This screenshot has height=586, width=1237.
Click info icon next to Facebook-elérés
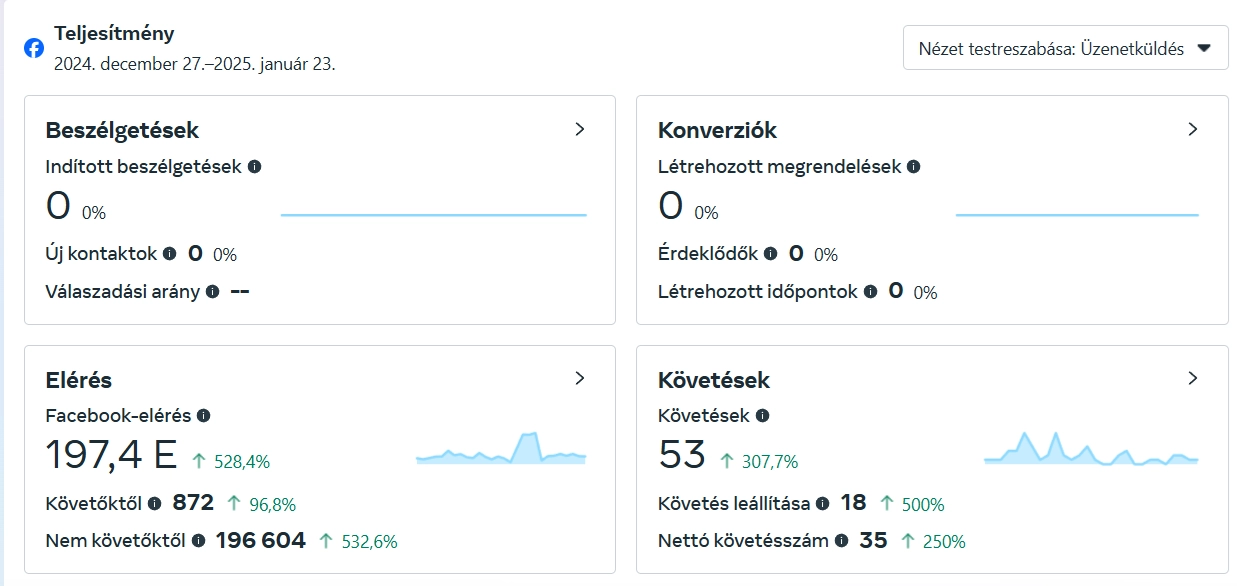[203, 415]
